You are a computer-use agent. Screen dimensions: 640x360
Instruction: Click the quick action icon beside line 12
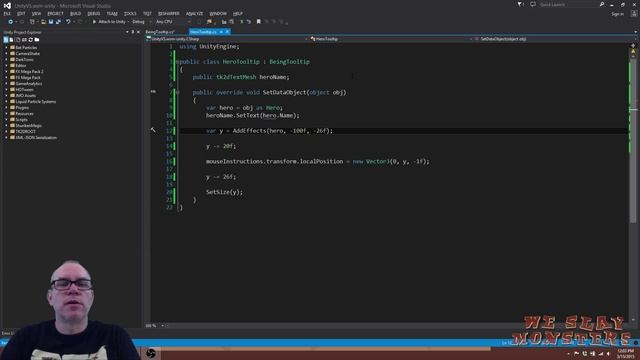[153, 130]
